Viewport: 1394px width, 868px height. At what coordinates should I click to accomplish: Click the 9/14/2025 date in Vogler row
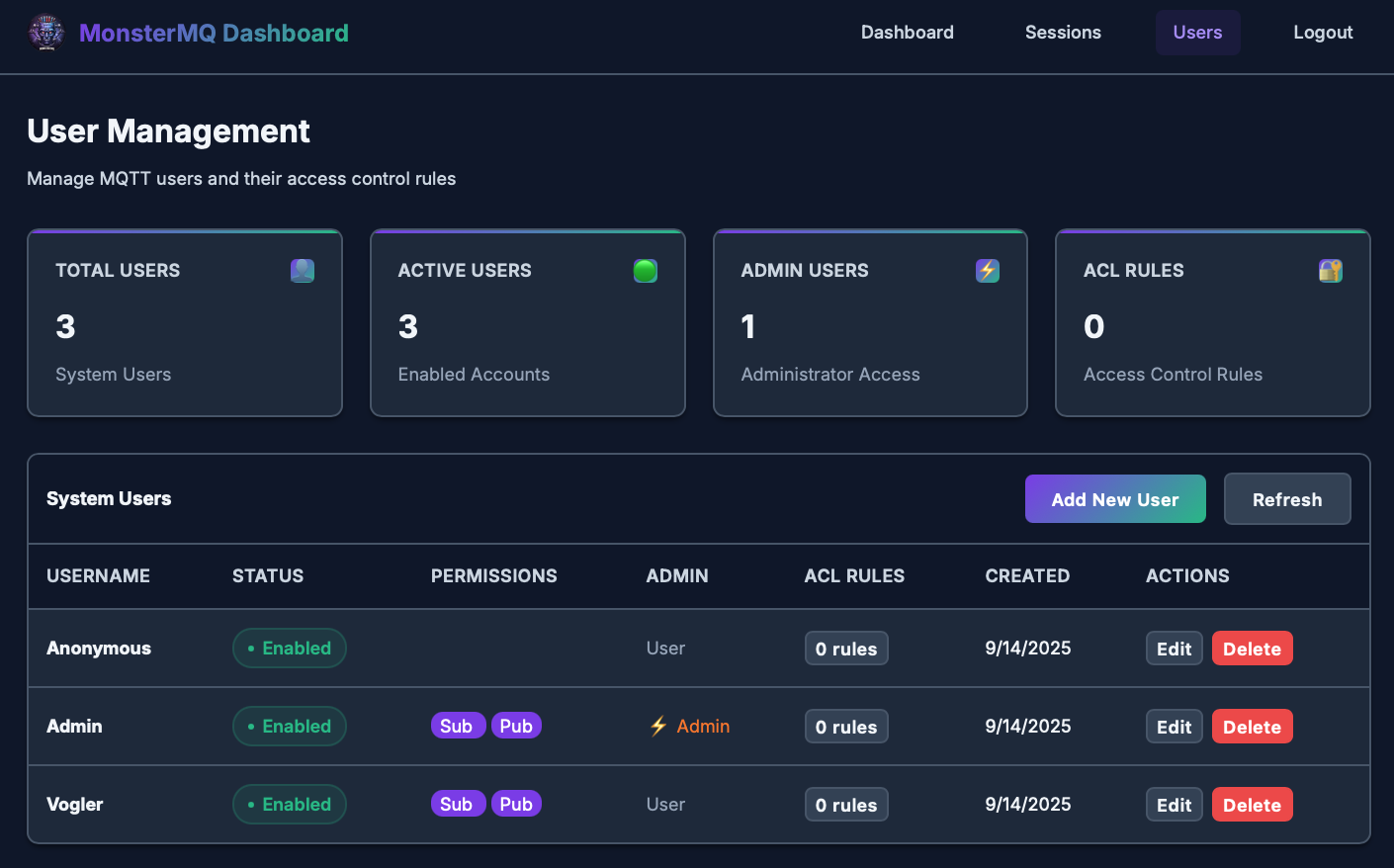click(1028, 805)
